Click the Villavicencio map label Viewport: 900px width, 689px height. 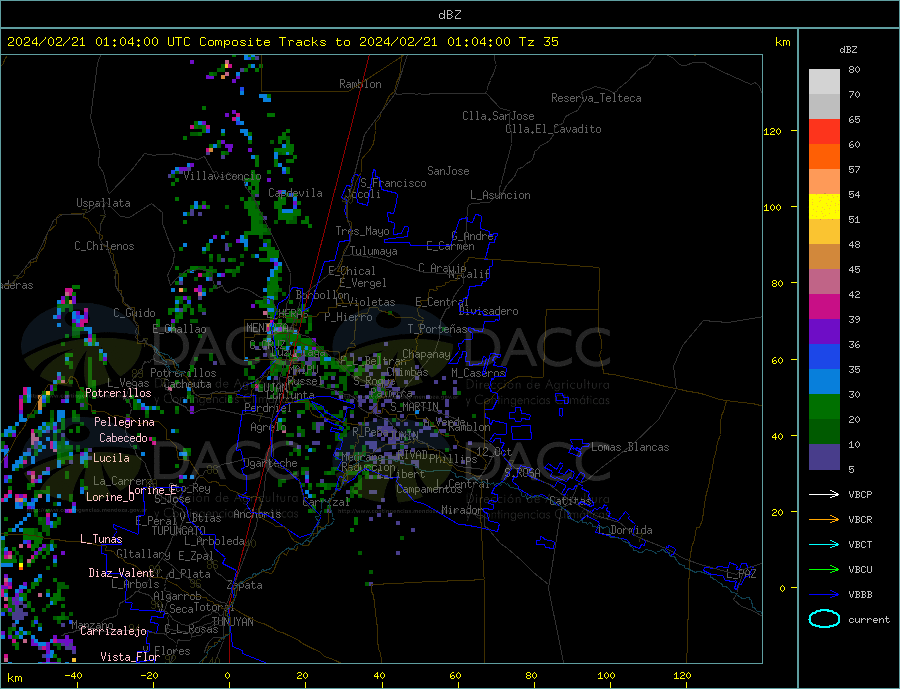coord(222,176)
